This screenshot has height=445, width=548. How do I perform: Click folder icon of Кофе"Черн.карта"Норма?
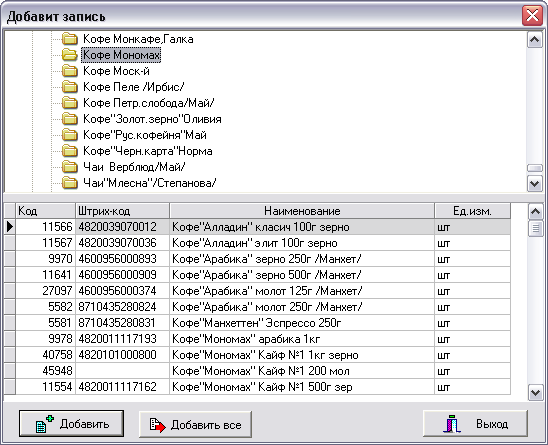coord(70,151)
